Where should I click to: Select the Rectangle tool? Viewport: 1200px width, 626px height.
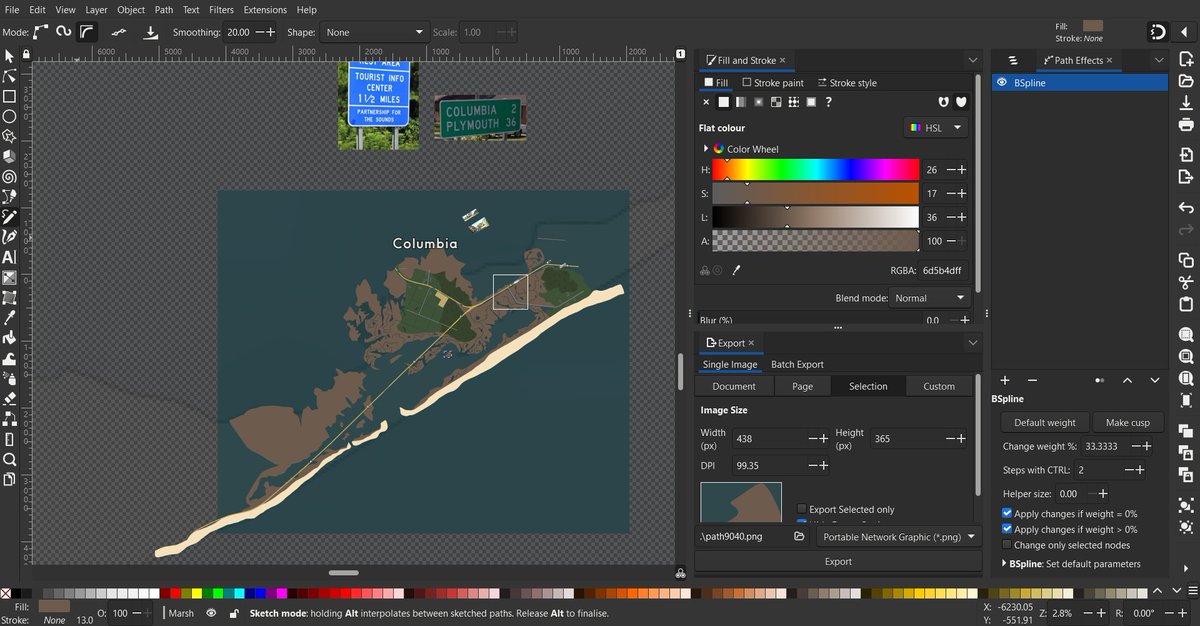click(9, 96)
